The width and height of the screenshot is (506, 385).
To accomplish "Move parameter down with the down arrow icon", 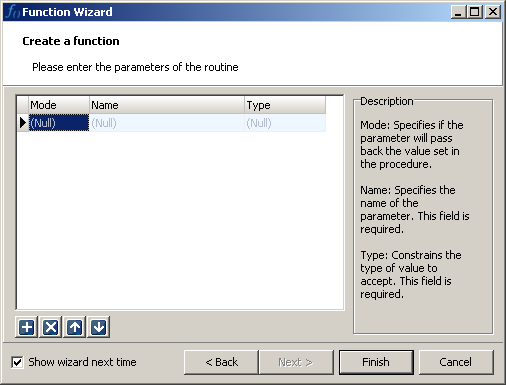I will 98,327.
